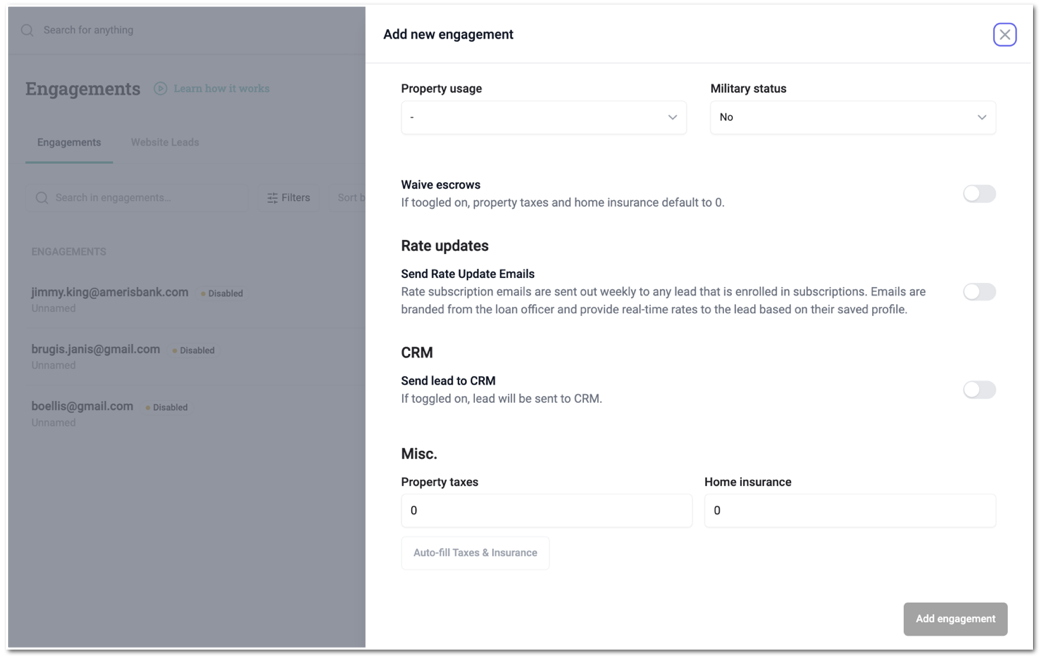Click the Property taxes input field
Screen dimensions: 1042x660
click(546, 510)
